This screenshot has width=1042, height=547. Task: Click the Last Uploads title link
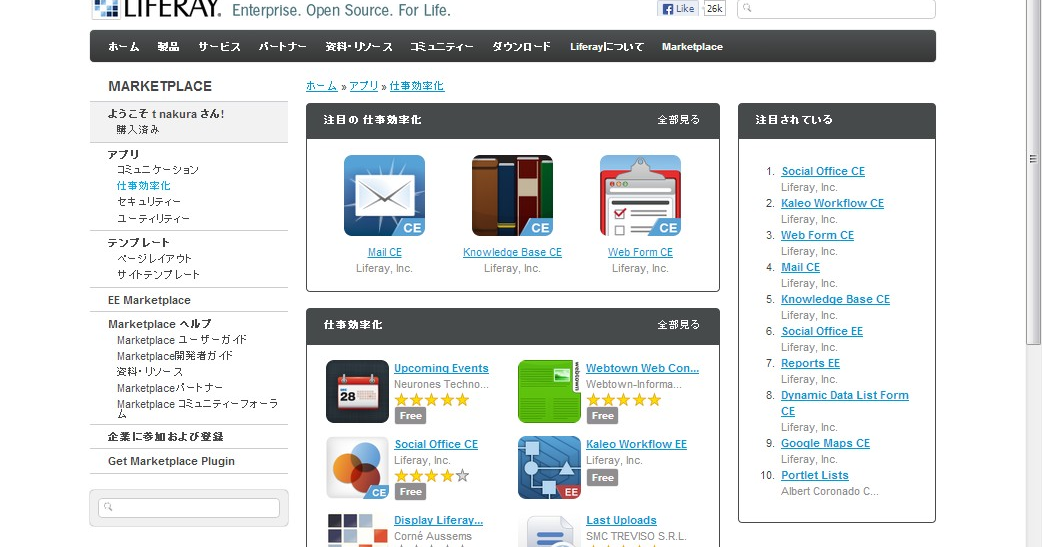coord(621,520)
